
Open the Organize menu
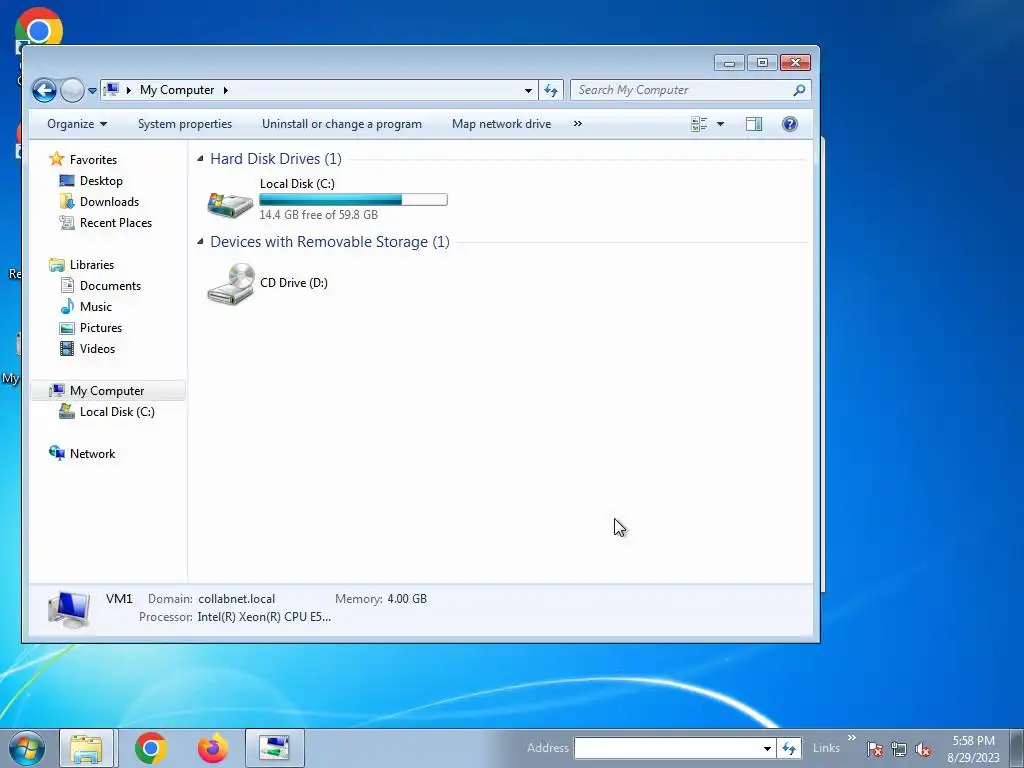click(77, 124)
